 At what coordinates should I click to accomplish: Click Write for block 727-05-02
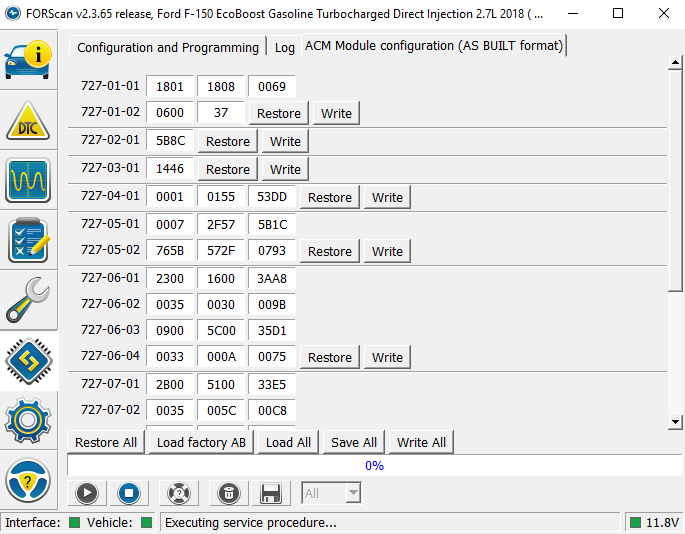387,251
